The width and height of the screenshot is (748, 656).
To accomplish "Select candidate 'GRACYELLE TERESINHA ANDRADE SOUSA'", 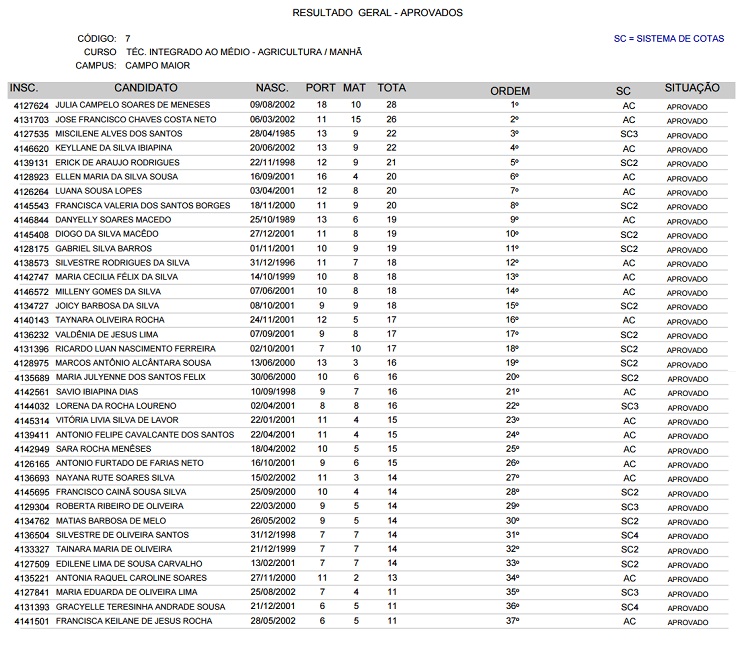I will tap(141, 607).
